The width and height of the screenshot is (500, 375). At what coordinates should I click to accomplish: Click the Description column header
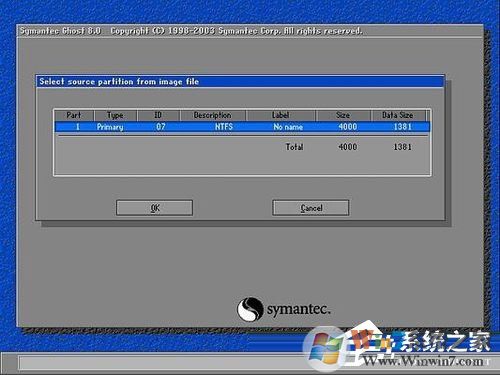coord(213,115)
